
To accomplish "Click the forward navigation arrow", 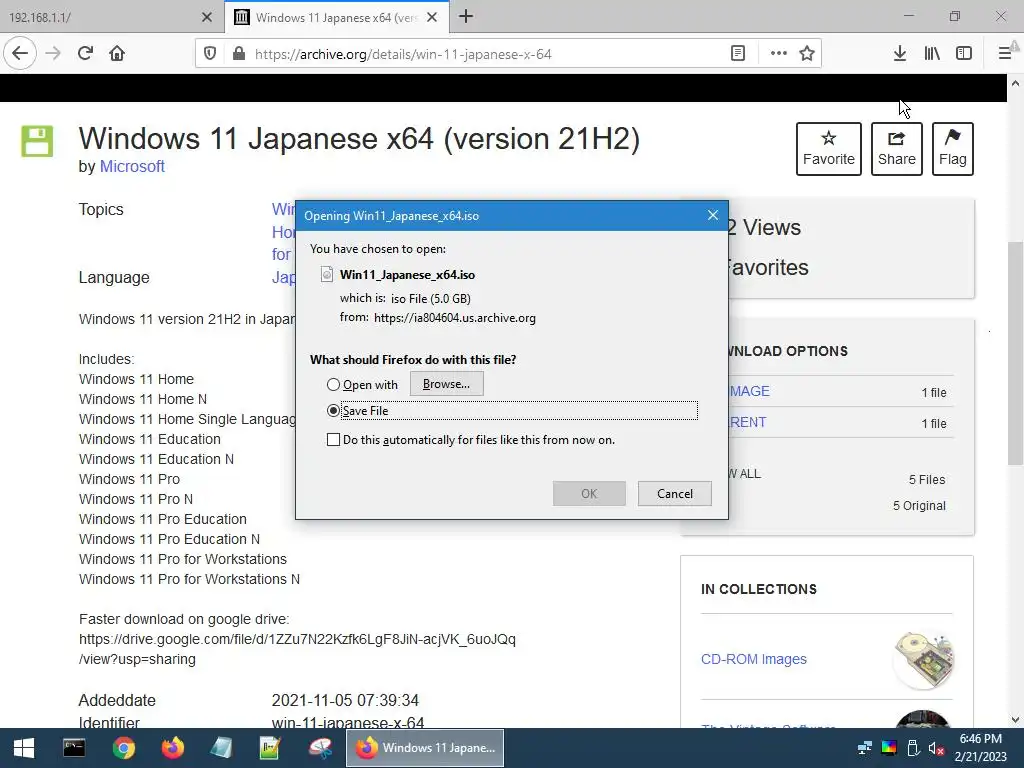I will click(x=53, y=54).
